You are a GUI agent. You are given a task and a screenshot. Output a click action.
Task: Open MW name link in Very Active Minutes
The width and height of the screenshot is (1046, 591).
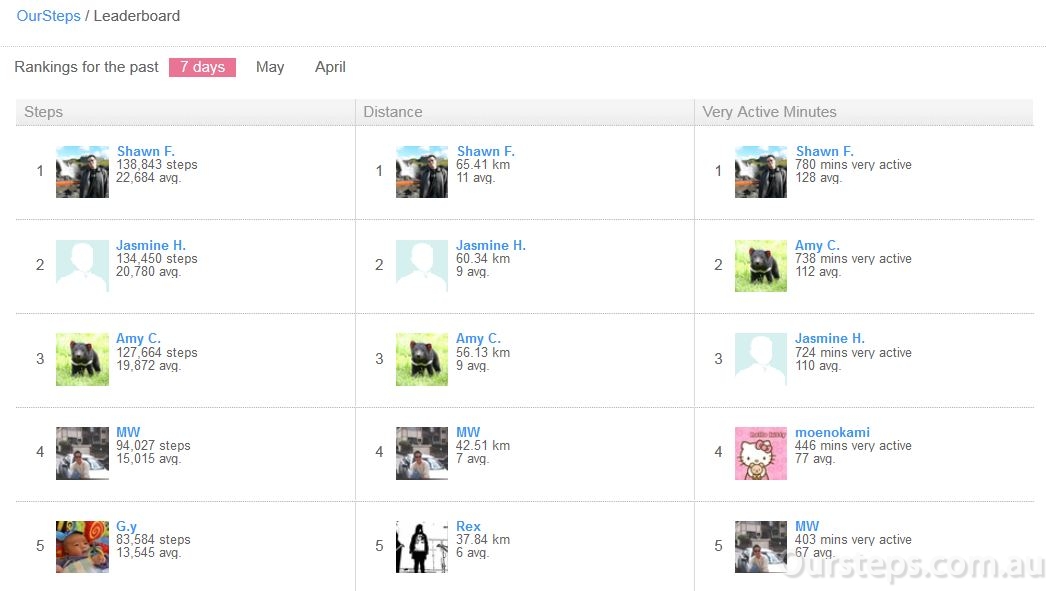coord(807,526)
